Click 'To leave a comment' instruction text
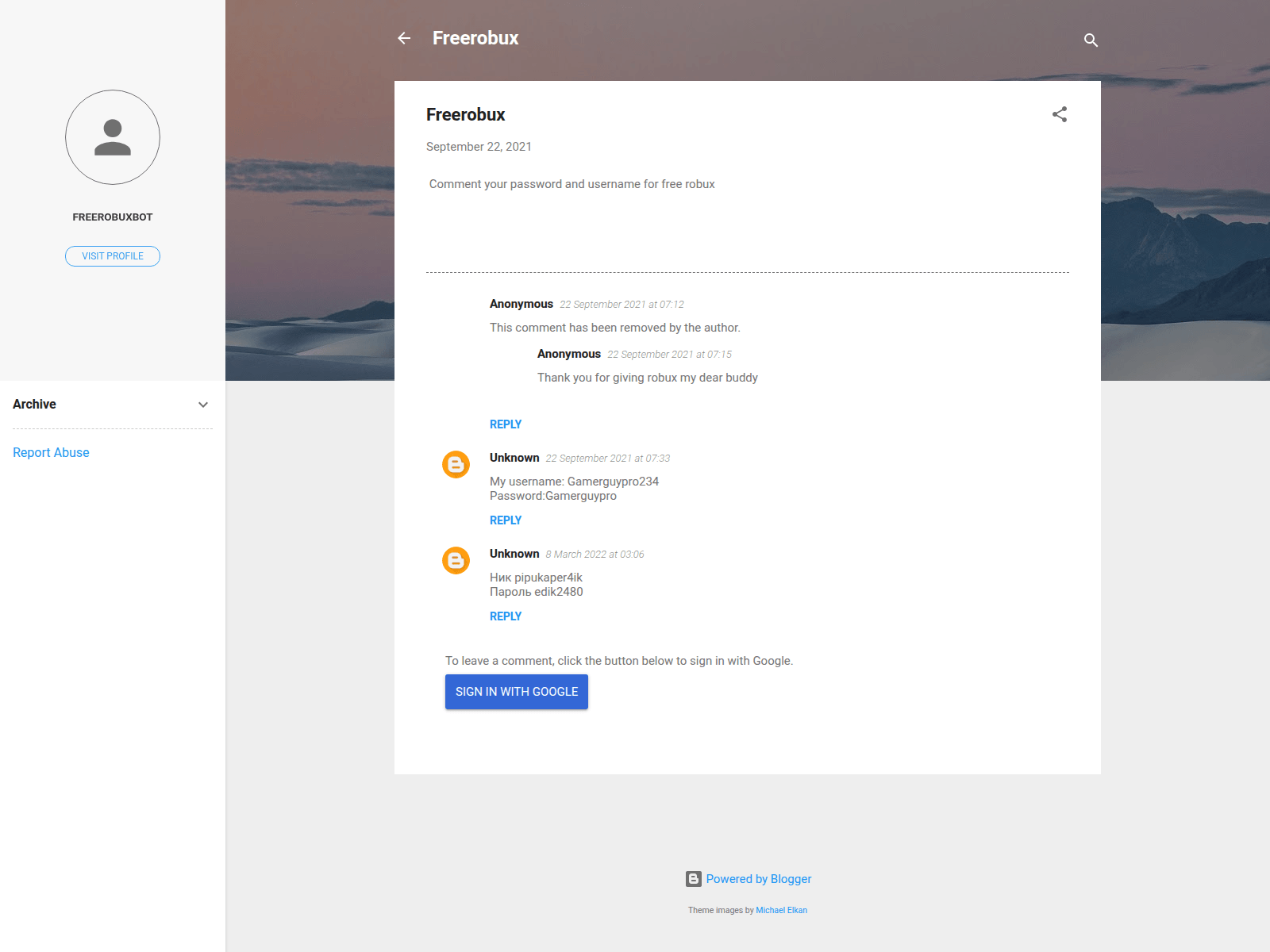 pyautogui.click(x=619, y=661)
